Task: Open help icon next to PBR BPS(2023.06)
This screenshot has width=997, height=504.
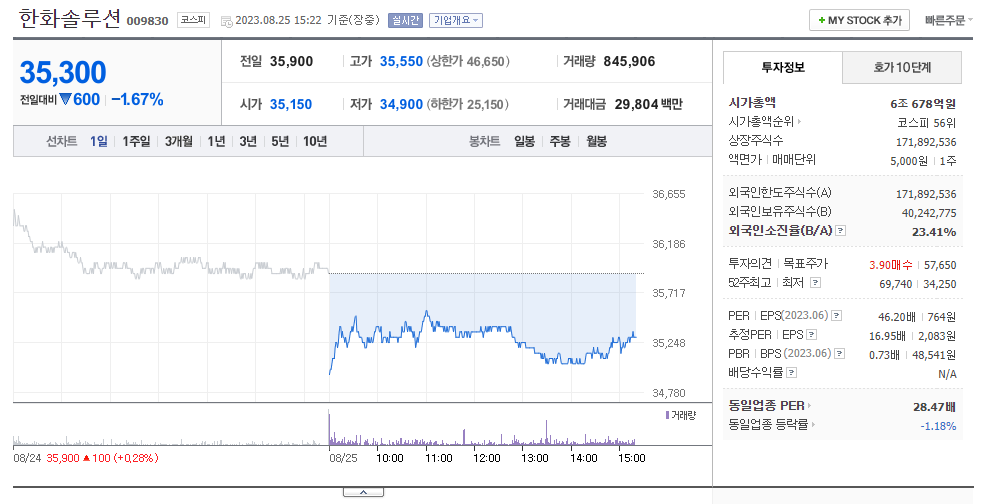Action: pyautogui.click(x=840, y=354)
